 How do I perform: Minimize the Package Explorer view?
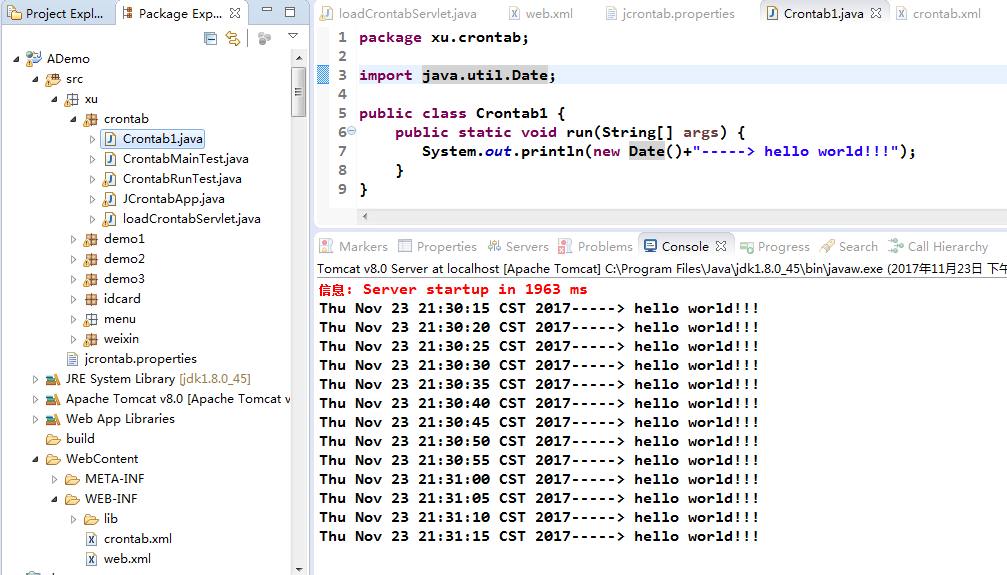[267, 11]
